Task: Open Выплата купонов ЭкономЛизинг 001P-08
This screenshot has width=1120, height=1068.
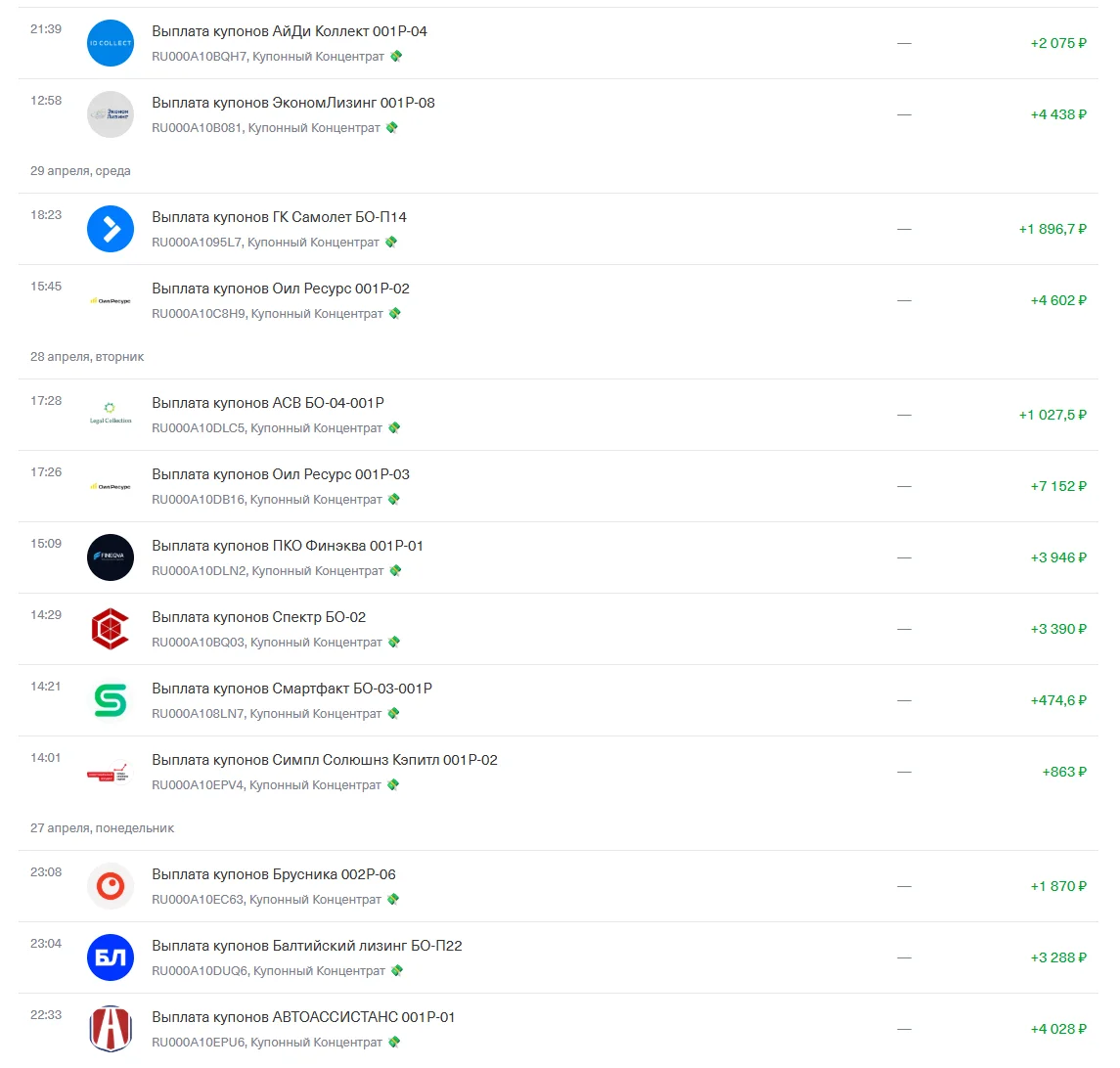Action: 292,103
